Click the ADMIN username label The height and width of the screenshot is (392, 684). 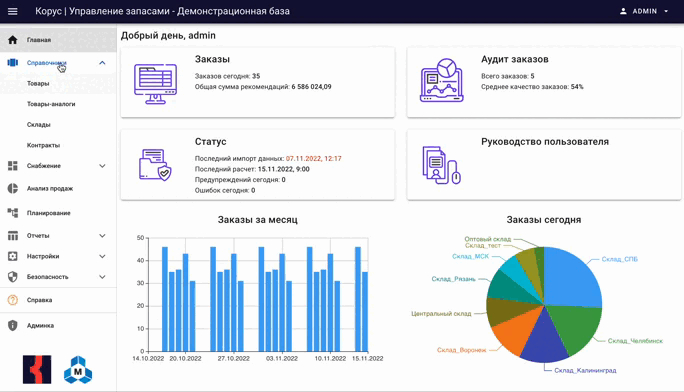(x=645, y=11)
